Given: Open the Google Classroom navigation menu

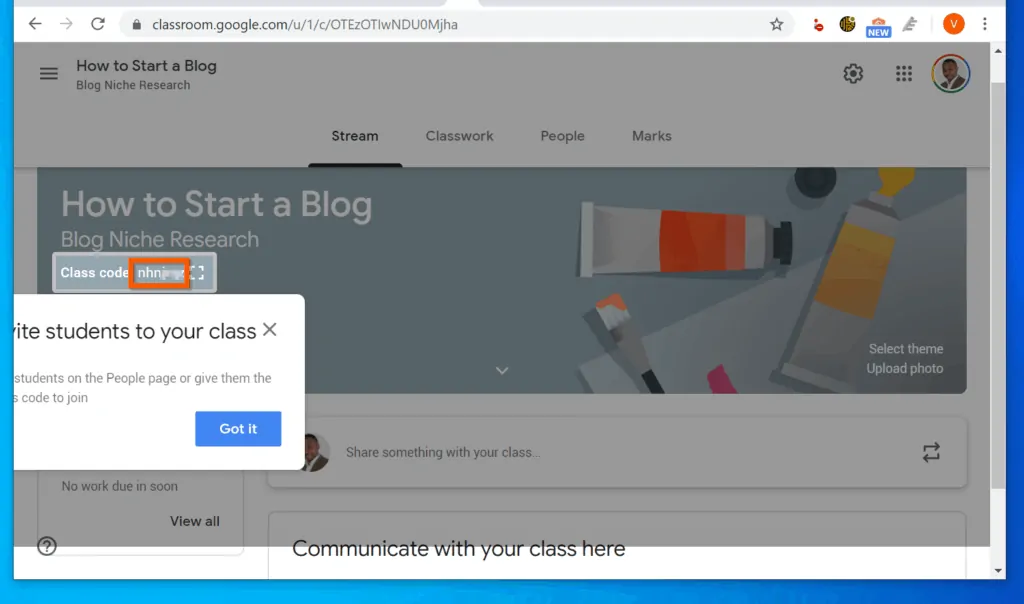Looking at the screenshot, I should 48,73.
